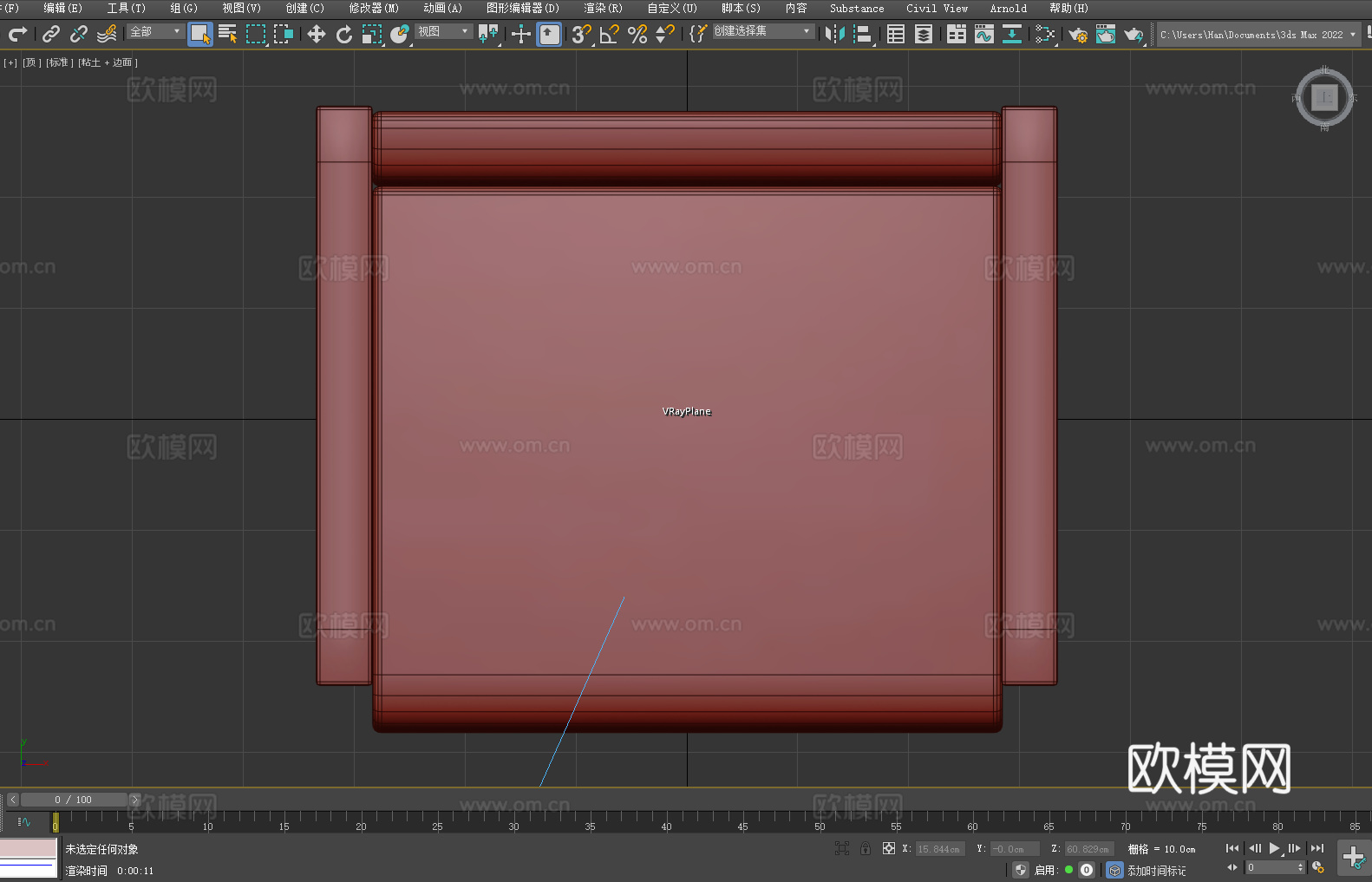Open the Layer Explorer icon

coord(924,35)
